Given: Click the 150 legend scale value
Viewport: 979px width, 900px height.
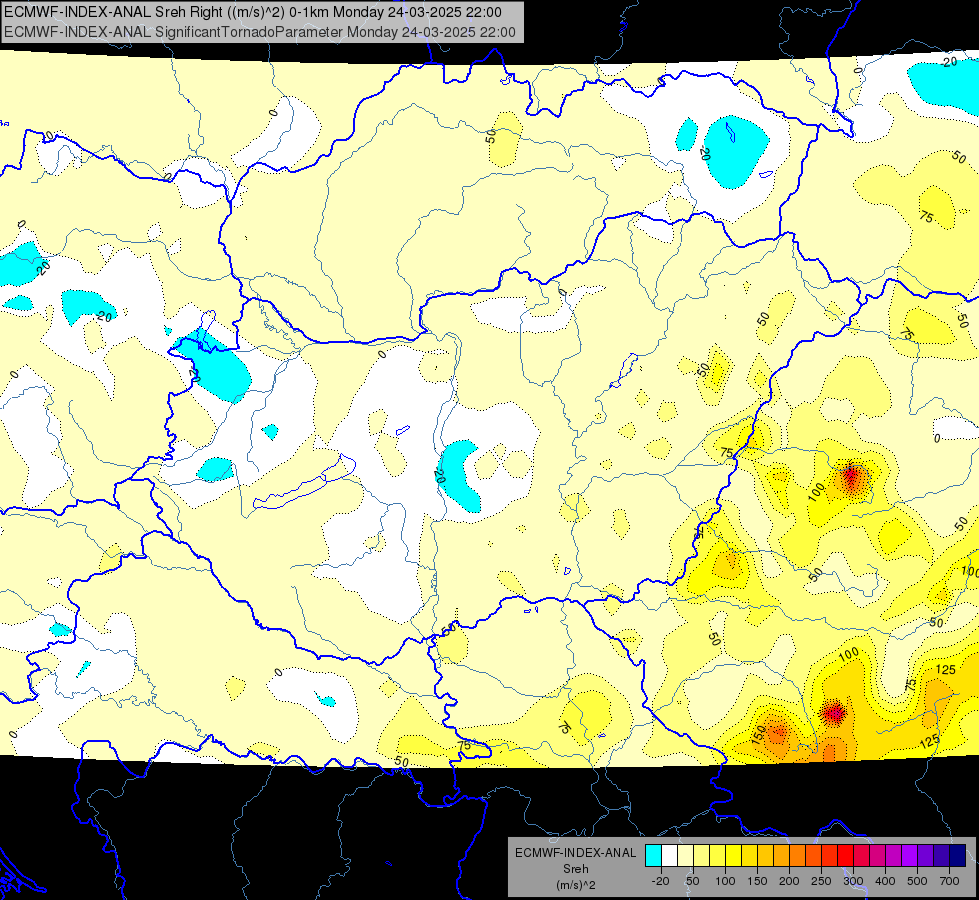Looking at the screenshot, I should [x=757, y=881].
